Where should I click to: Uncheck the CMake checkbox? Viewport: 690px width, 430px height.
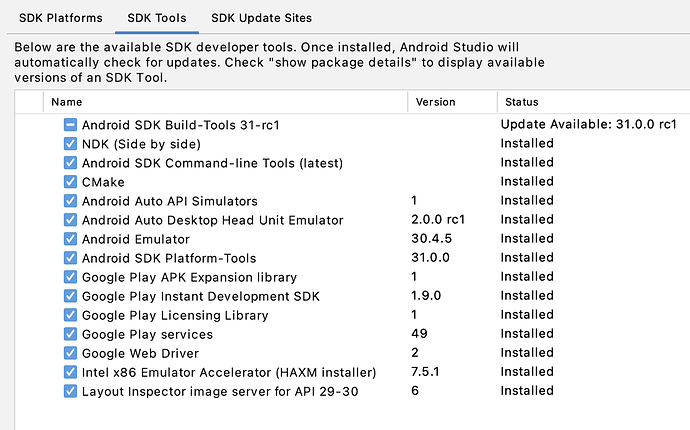[70, 182]
